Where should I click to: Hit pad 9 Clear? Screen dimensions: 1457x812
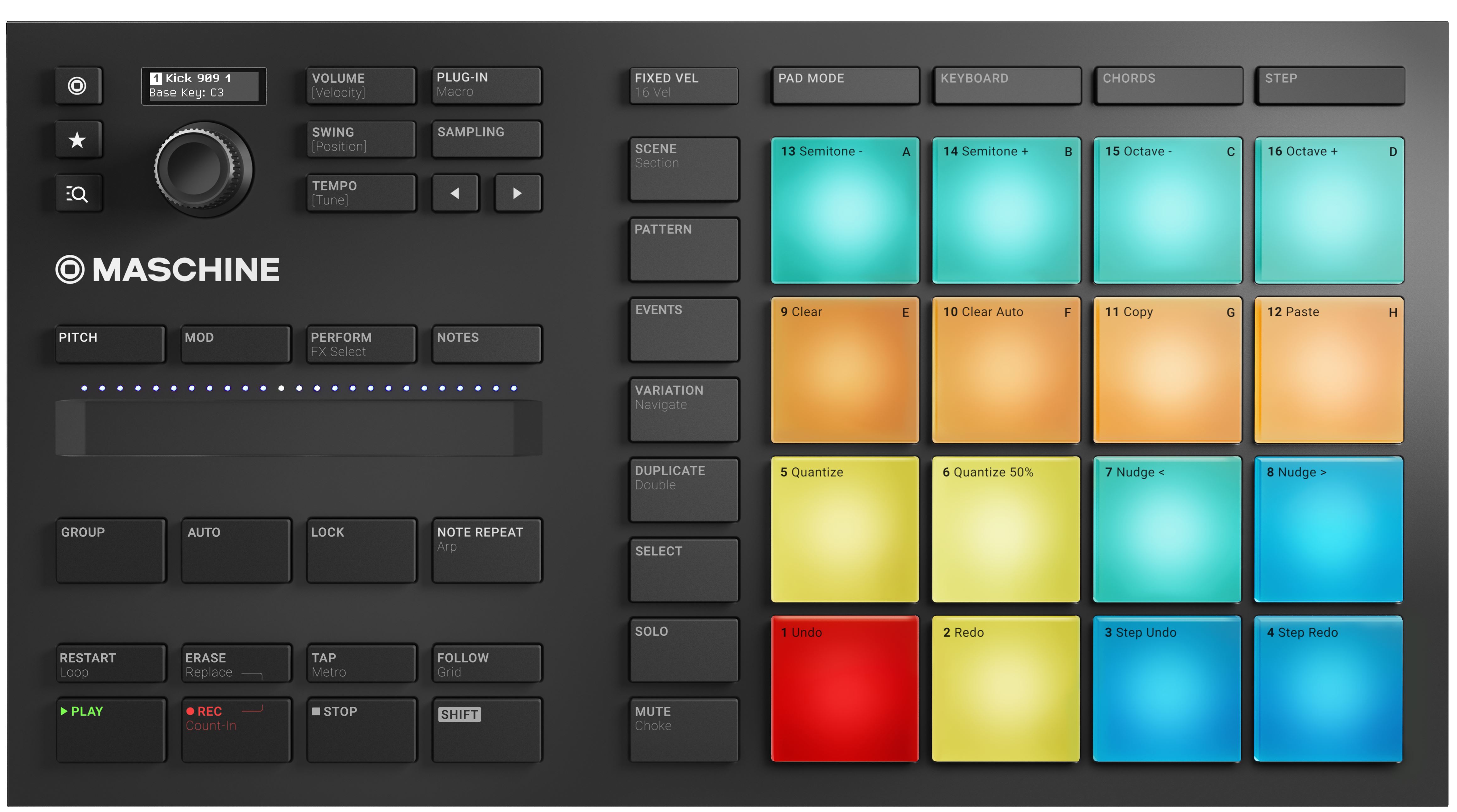(x=845, y=370)
